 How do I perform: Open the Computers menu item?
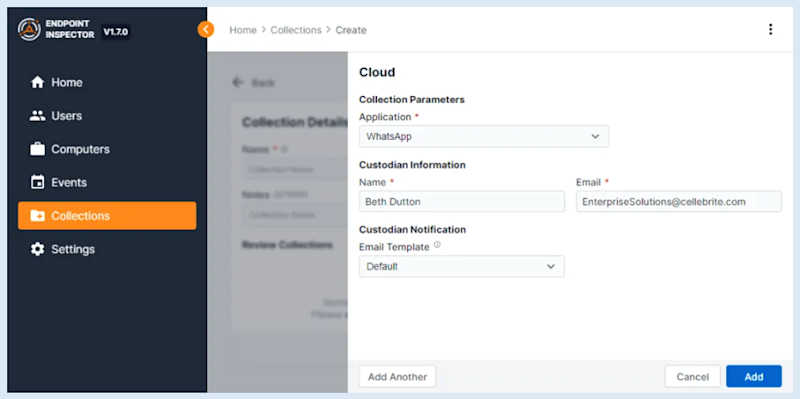107,149
